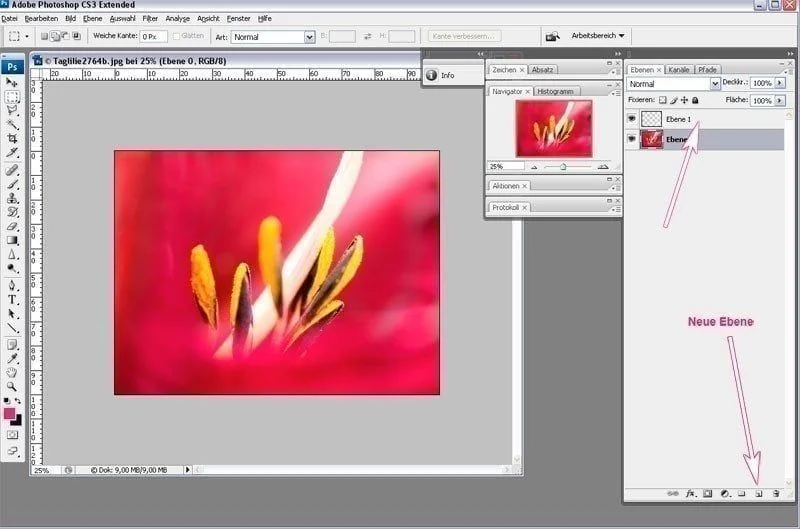Select the Brush tool
The height and width of the screenshot is (529, 800).
pos(12,184)
